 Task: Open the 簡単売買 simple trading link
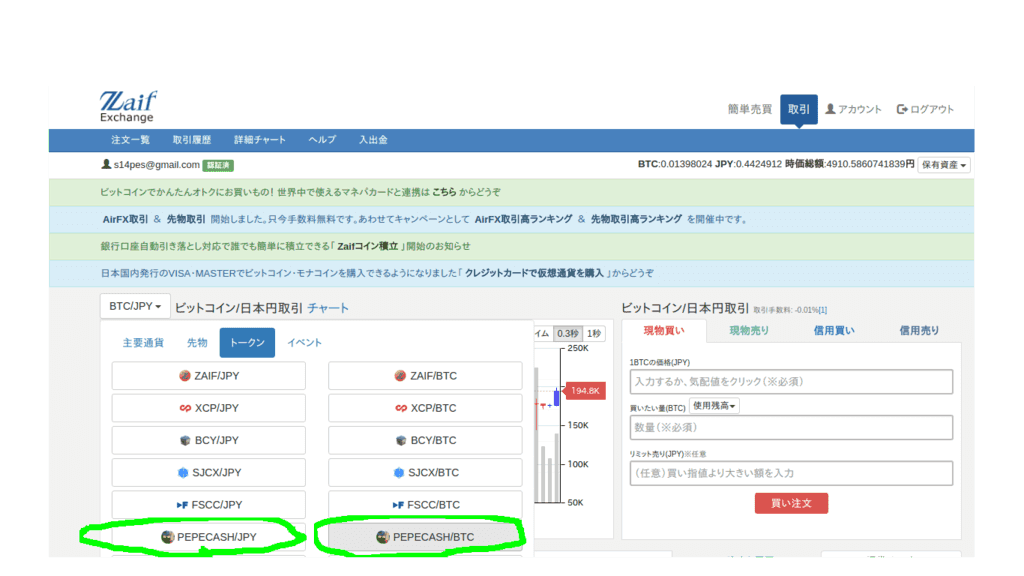point(750,109)
